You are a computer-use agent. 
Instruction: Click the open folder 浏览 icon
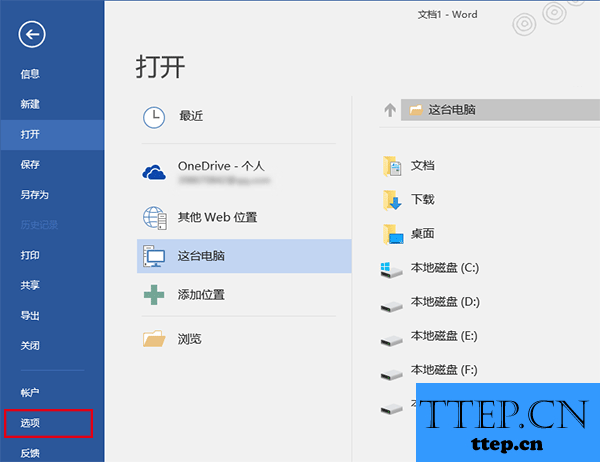coord(154,339)
